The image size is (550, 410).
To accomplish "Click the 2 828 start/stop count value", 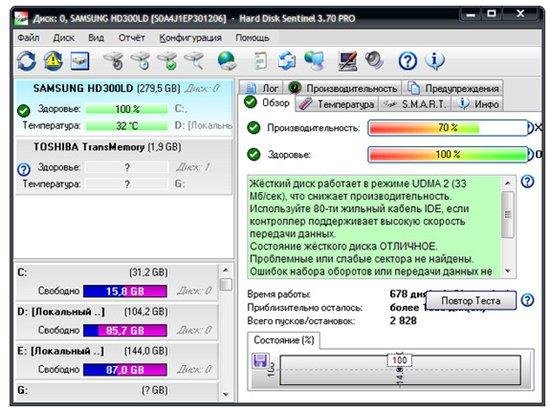I will [x=403, y=320].
